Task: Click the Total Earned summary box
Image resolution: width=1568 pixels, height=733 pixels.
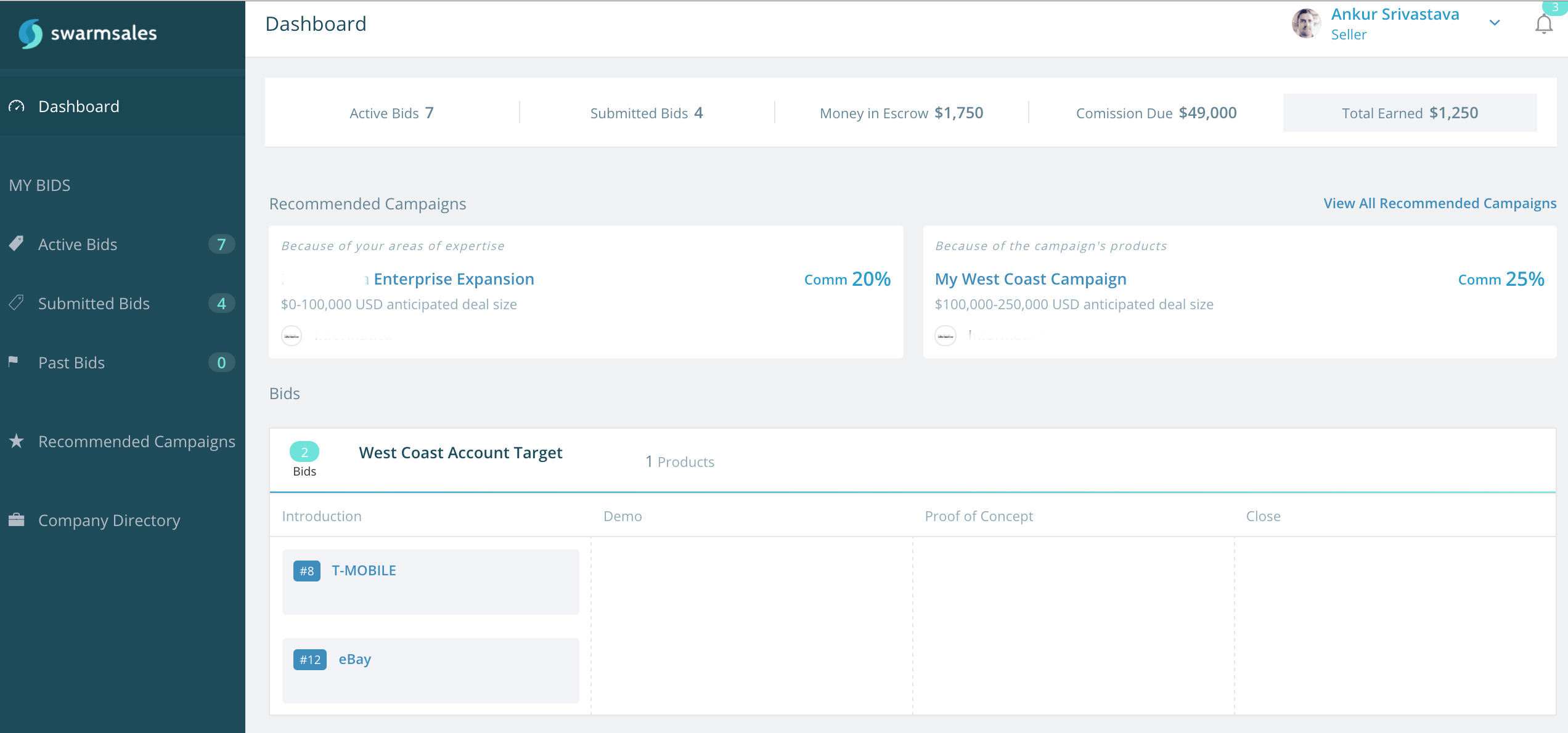Action: click(x=1410, y=113)
